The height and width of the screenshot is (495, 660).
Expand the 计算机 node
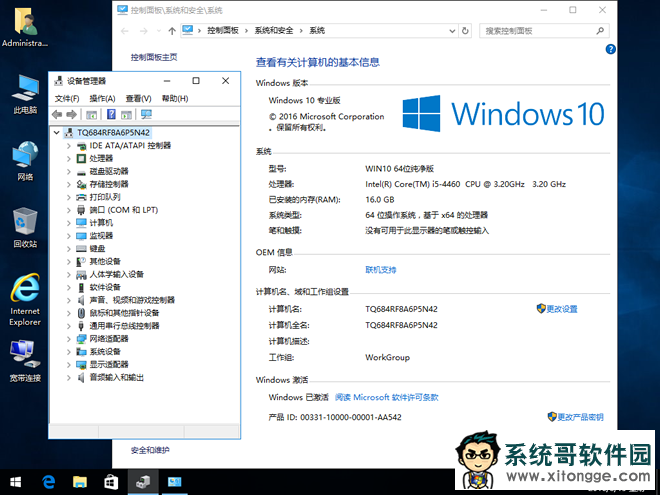[69, 223]
